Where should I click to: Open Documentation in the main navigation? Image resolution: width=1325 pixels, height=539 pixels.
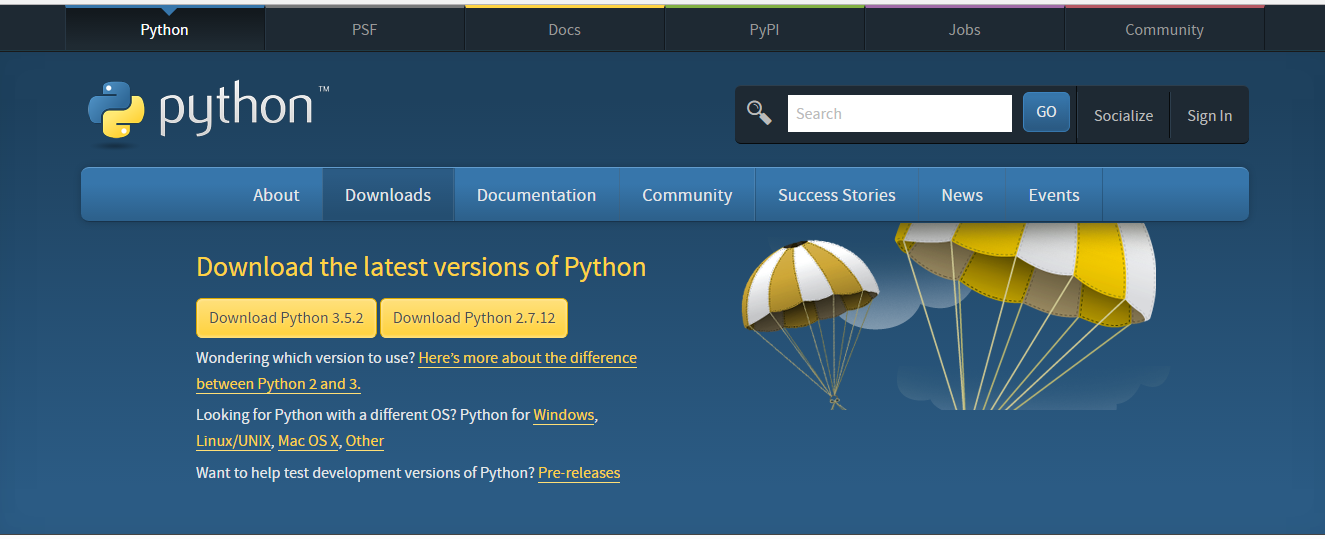pyautogui.click(x=536, y=195)
